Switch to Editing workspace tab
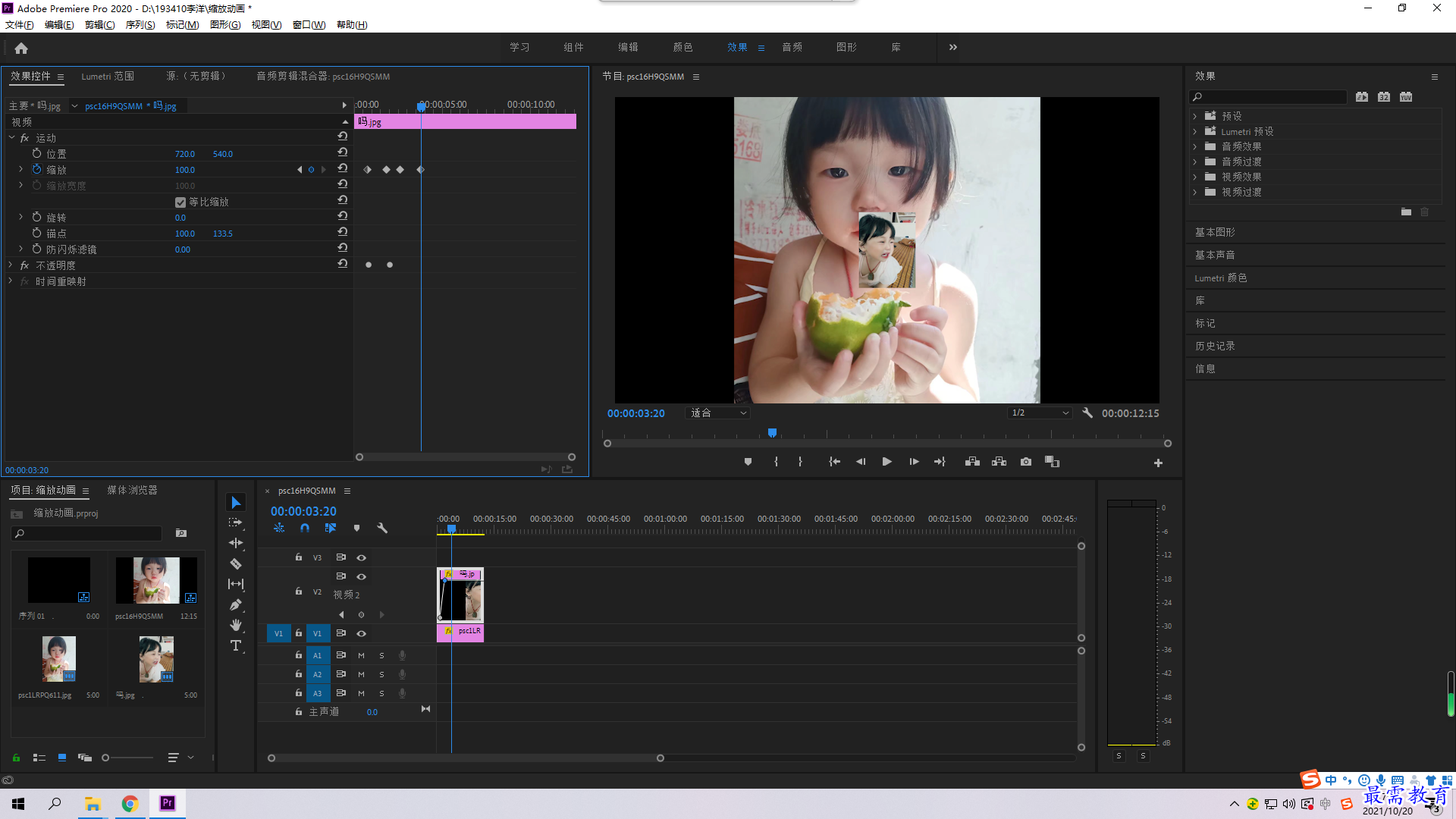This screenshot has height=819, width=1456. click(628, 47)
